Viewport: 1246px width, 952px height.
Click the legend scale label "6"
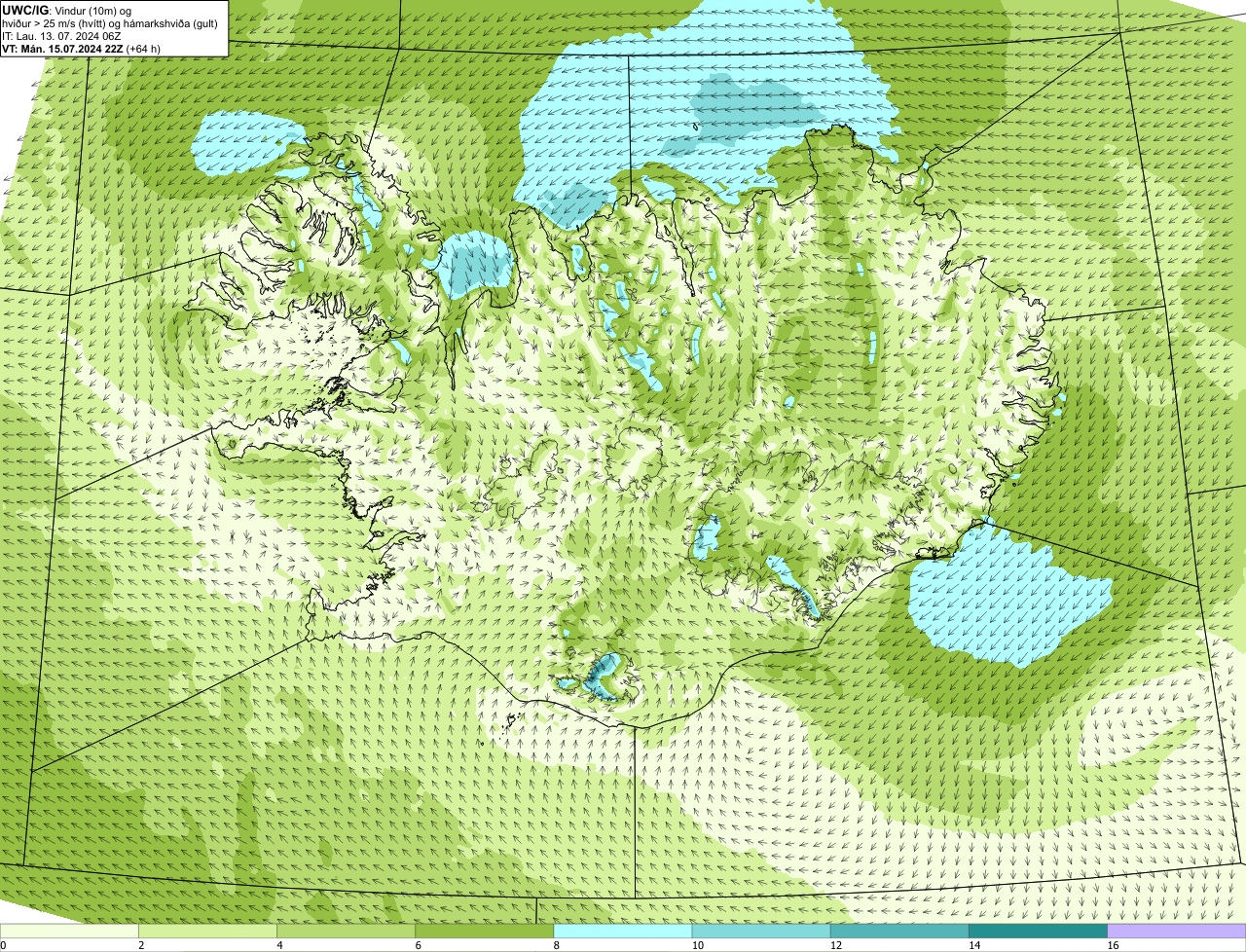click(x=419, y=945)
